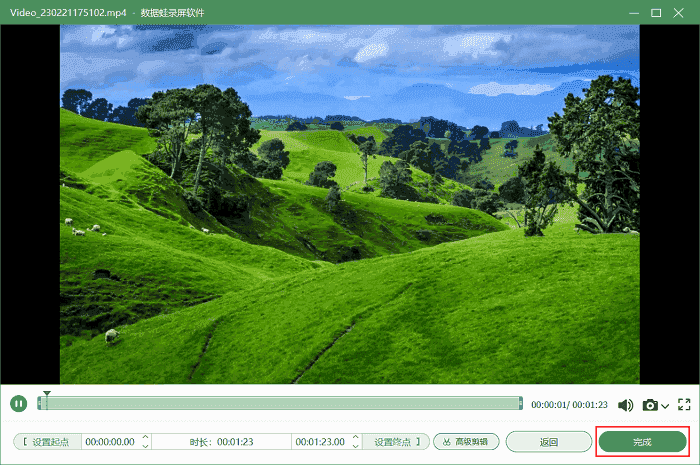Screen dimensions: 700x465
Task: Pause the video playback
Action: [x=18, y=404]
